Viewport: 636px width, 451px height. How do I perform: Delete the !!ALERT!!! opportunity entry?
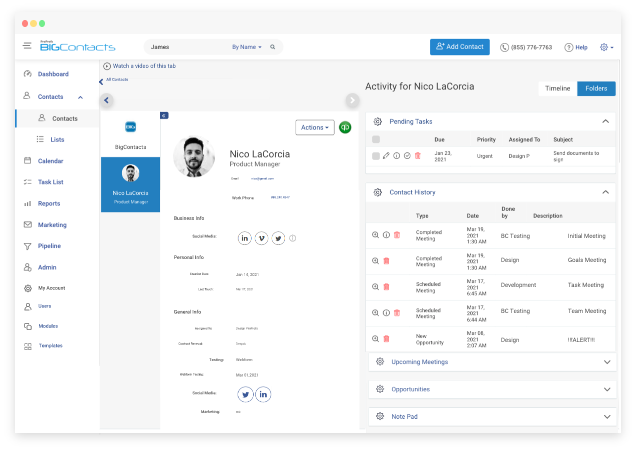click(387, 339)
